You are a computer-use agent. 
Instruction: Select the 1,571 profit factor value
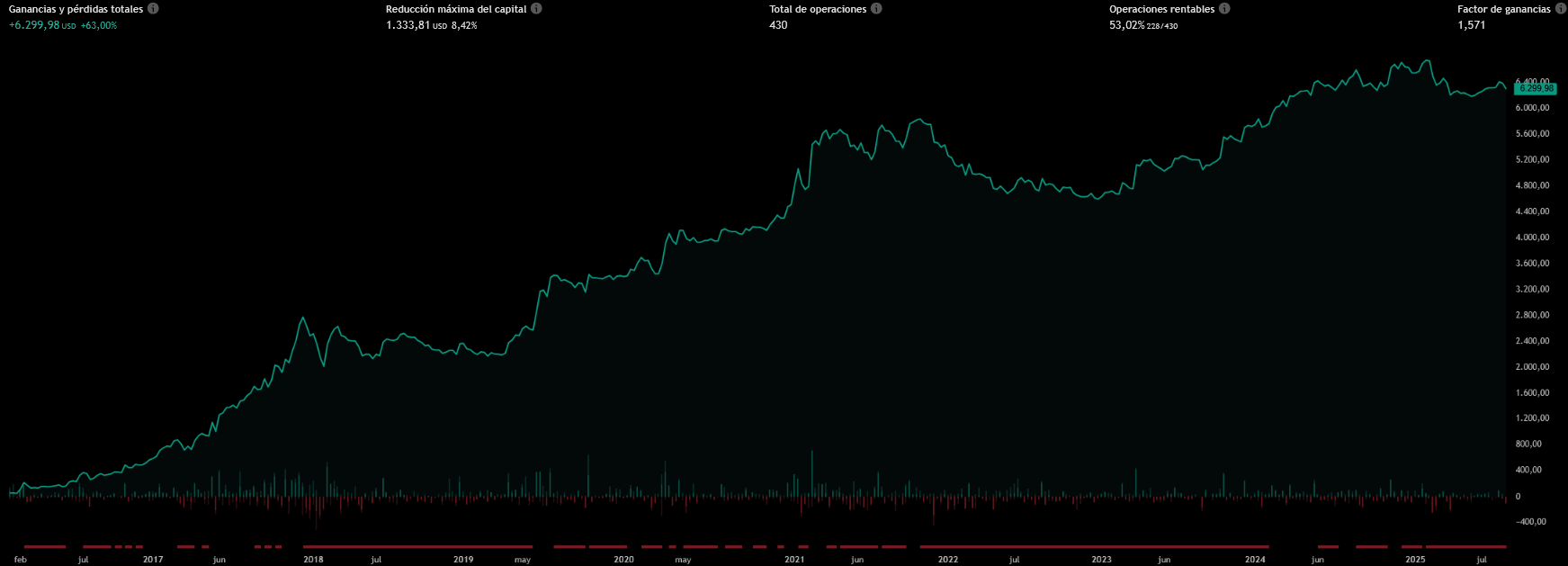tap(1471, 25)
